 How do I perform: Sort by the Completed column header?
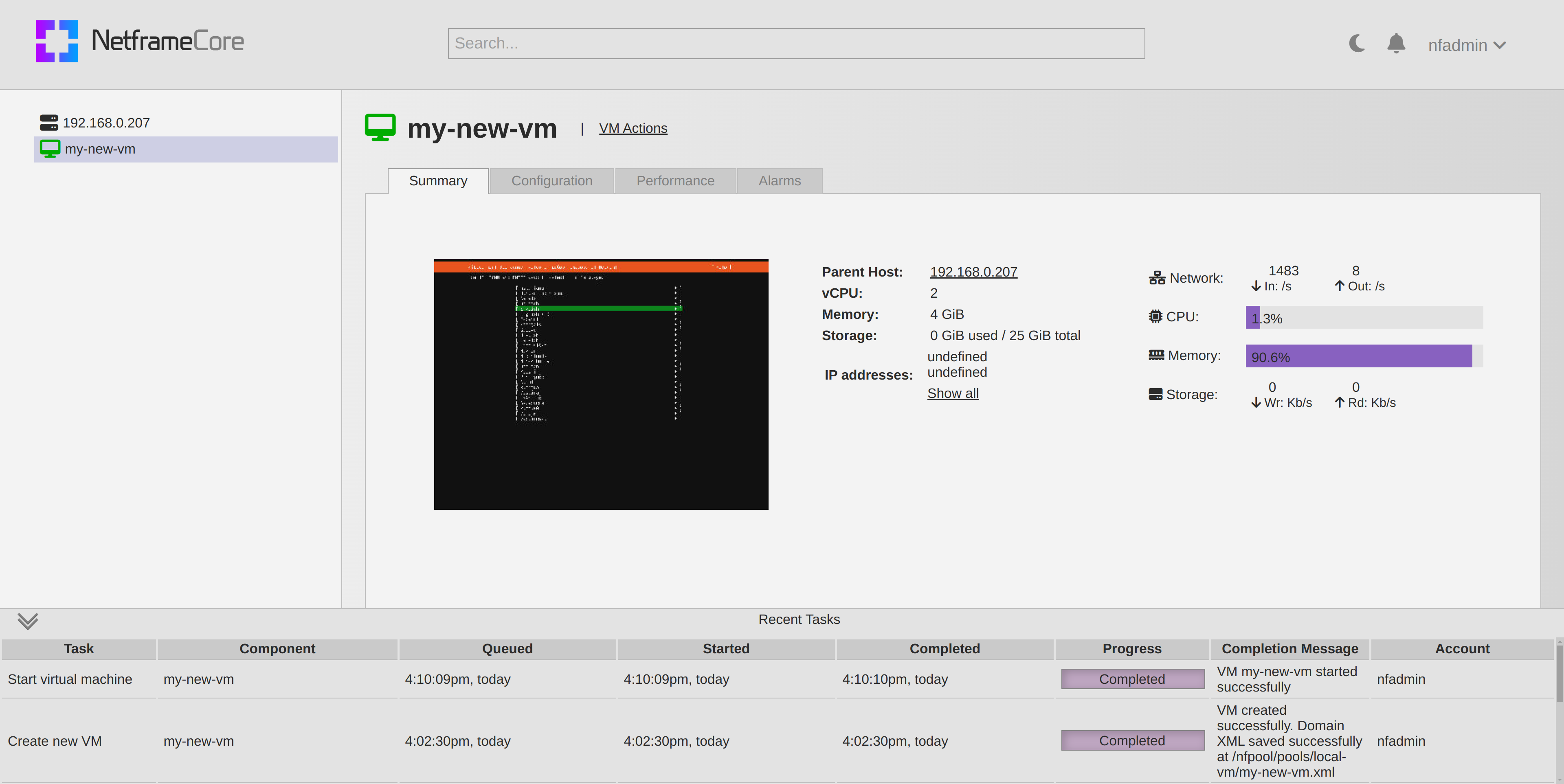click(945, 649)
